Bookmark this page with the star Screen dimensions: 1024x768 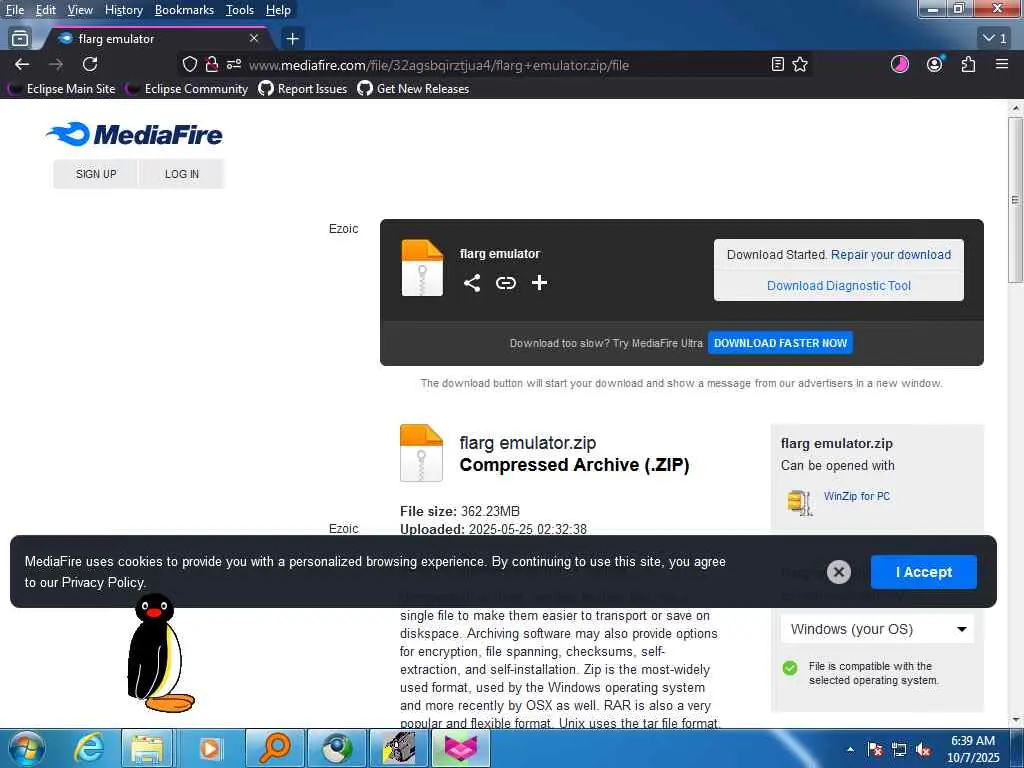(x=800, y=64)
